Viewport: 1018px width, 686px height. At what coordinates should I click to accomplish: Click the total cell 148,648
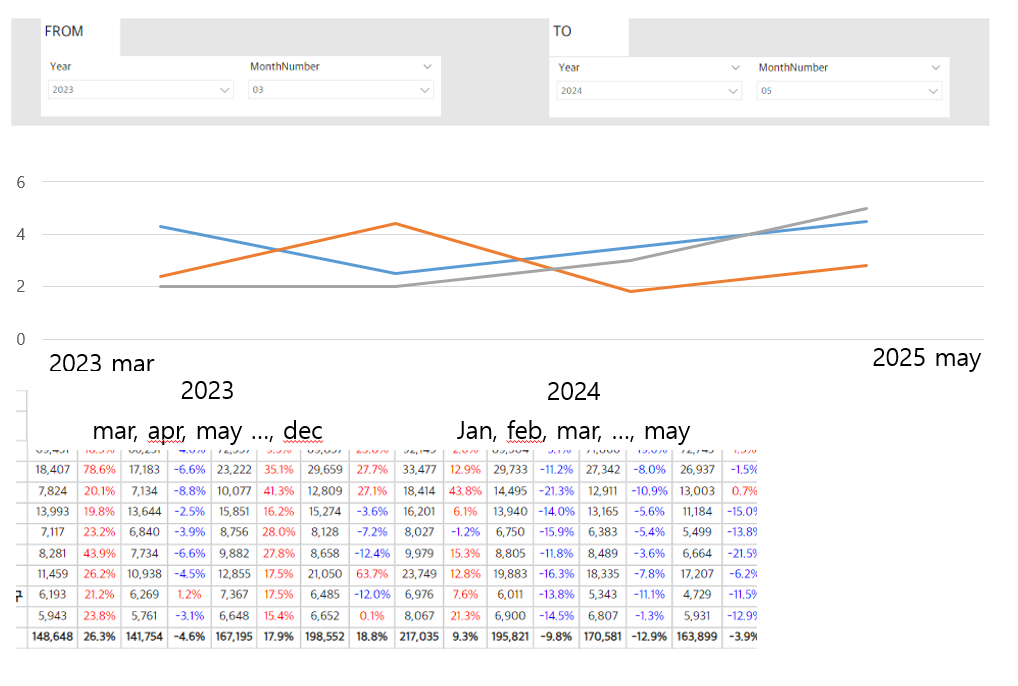[x=53, y=637]
